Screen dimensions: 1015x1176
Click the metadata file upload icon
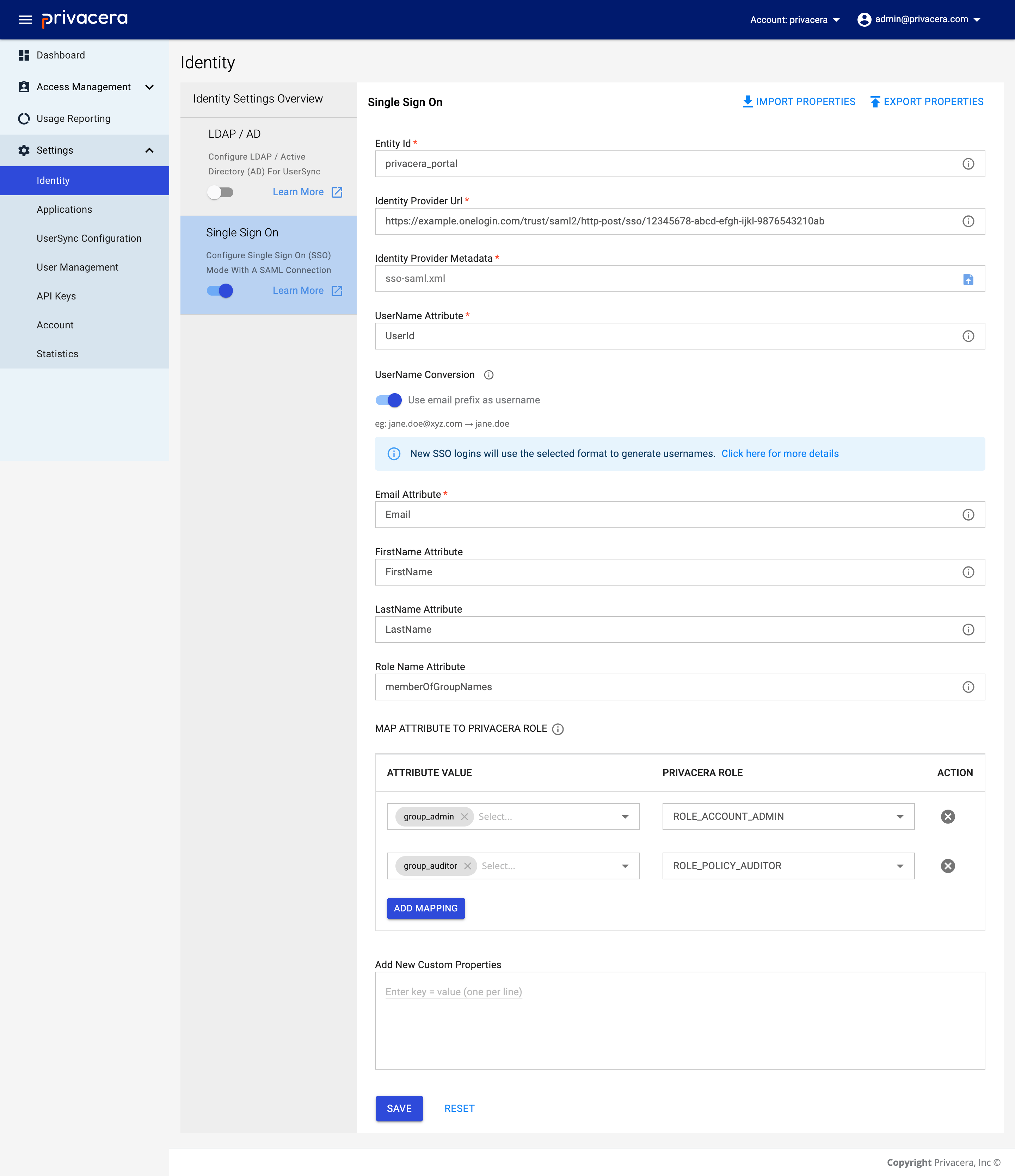point(968,279)
